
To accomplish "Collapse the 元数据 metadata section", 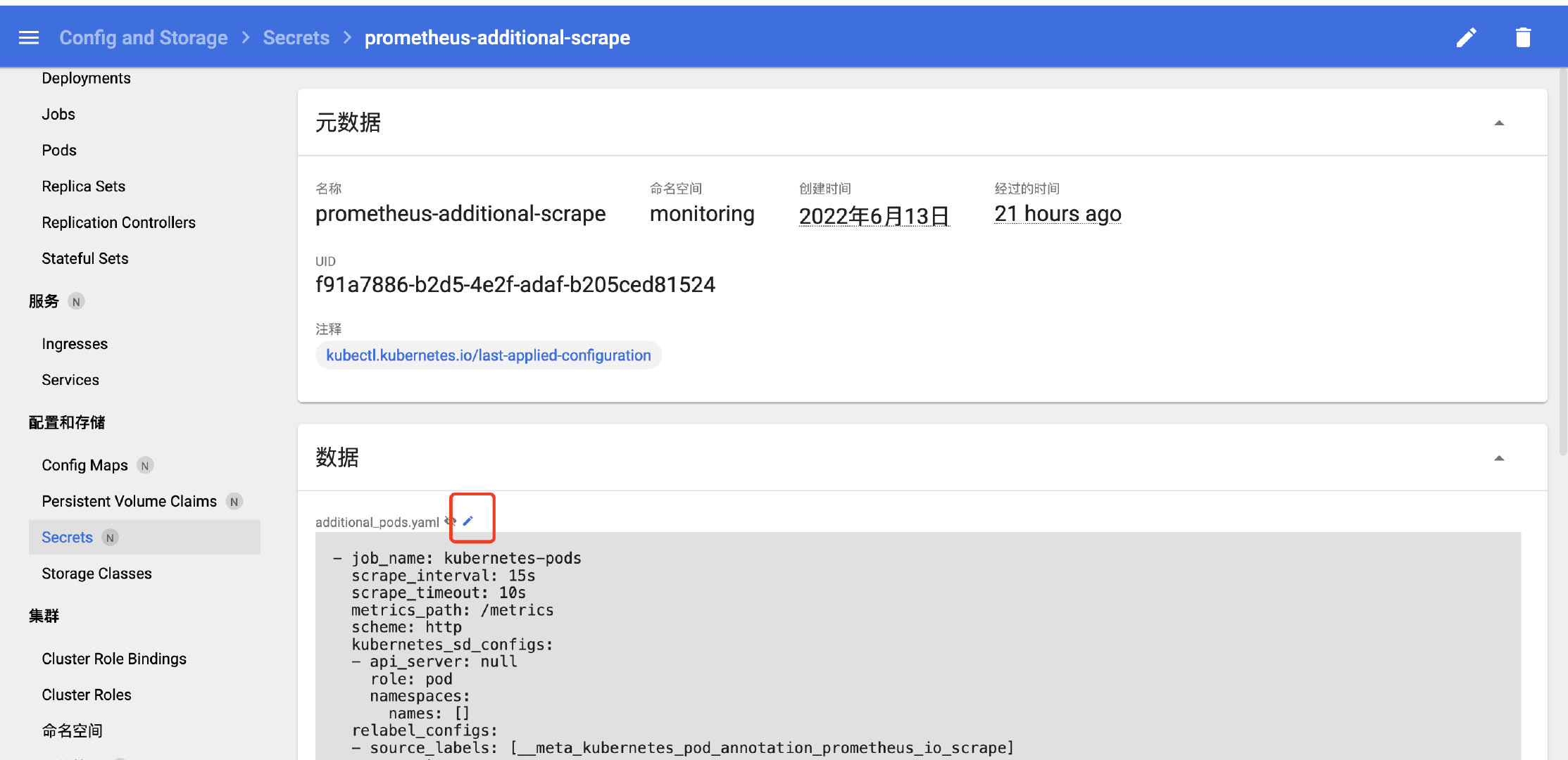I will [1499, 122].
